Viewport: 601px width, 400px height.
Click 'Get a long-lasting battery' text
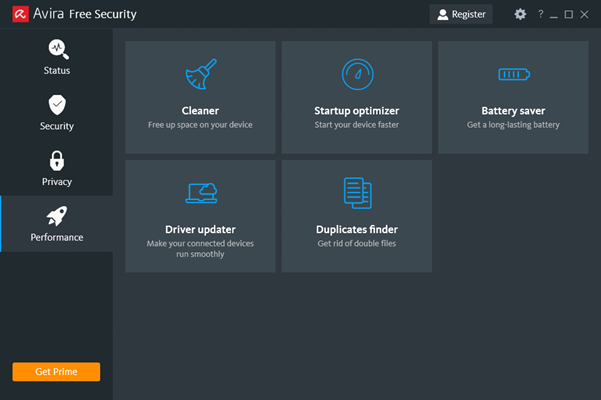pos(513,125)
